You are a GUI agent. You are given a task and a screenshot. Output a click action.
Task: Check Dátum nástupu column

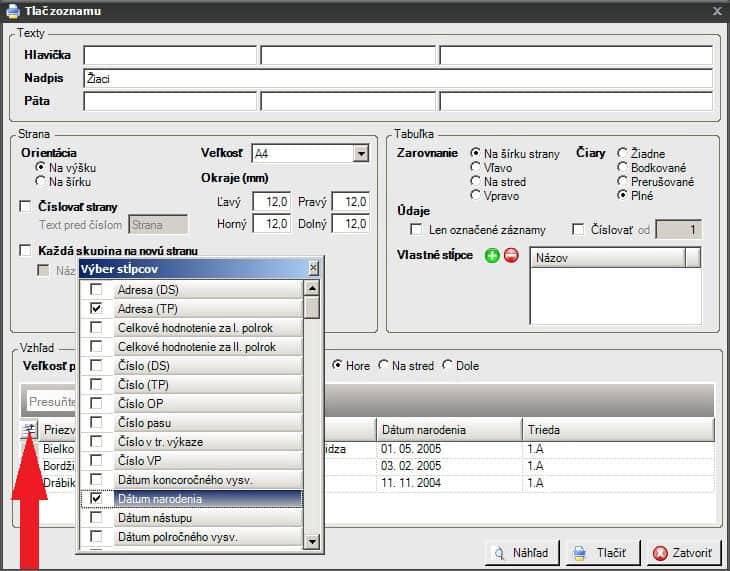point(96,517)
